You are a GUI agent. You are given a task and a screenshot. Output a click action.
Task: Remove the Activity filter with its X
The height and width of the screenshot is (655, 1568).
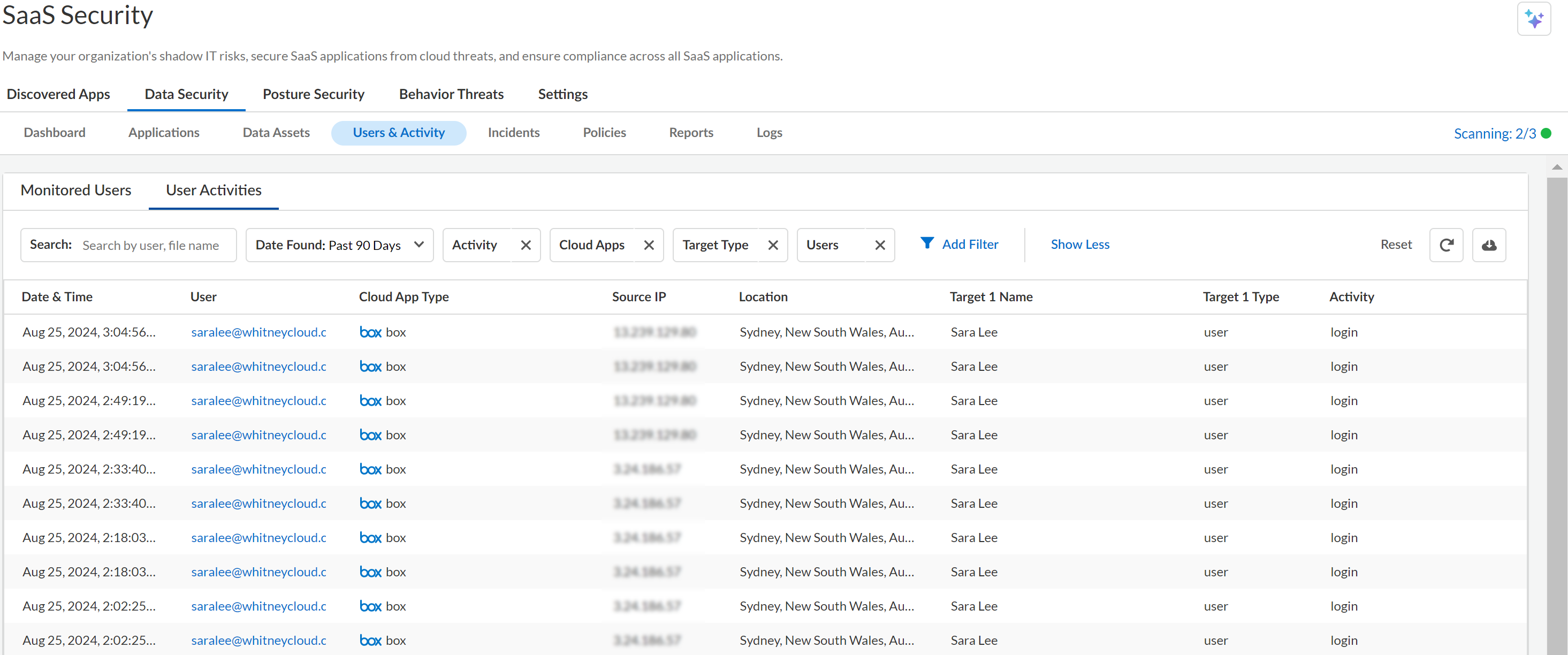[x=526, y=245]
